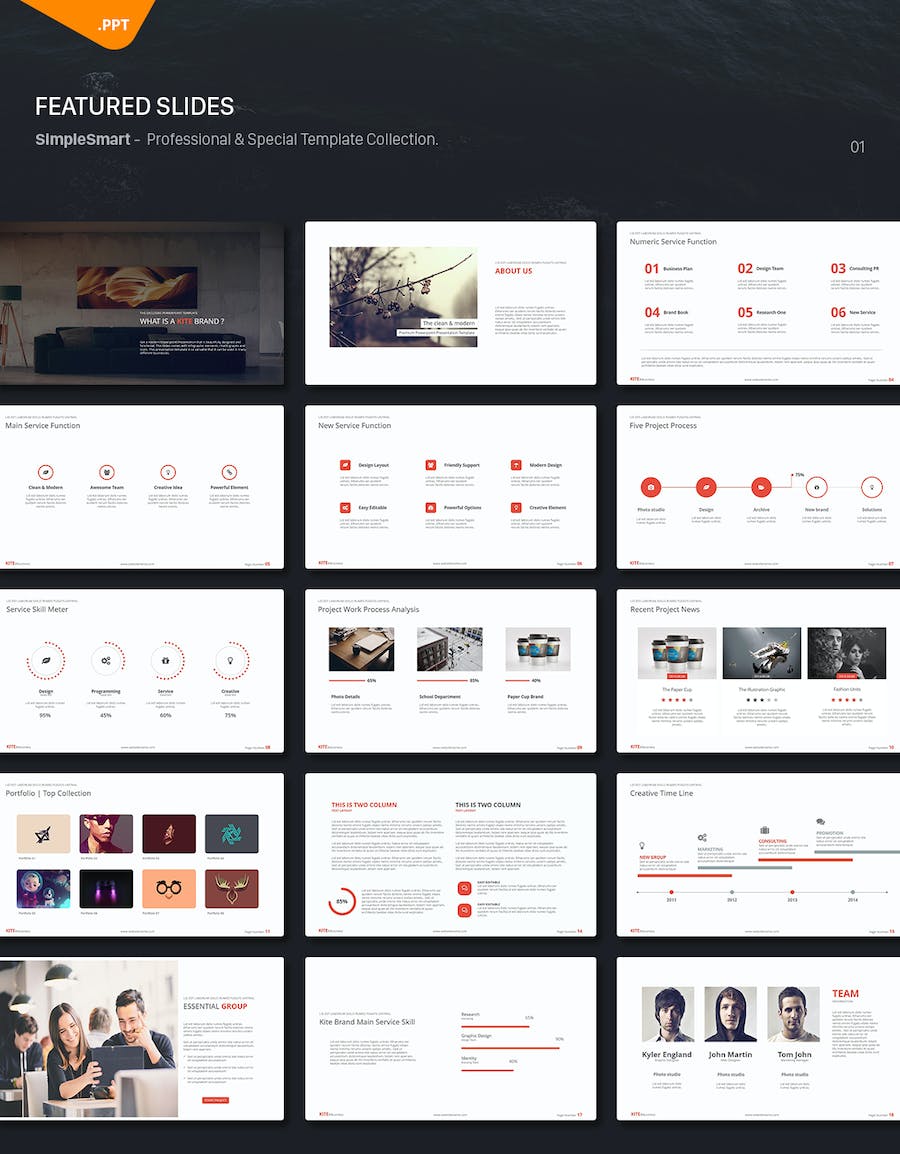Click the Design skill meter dial icon
900x1154 pixels.
click(46, 660)
